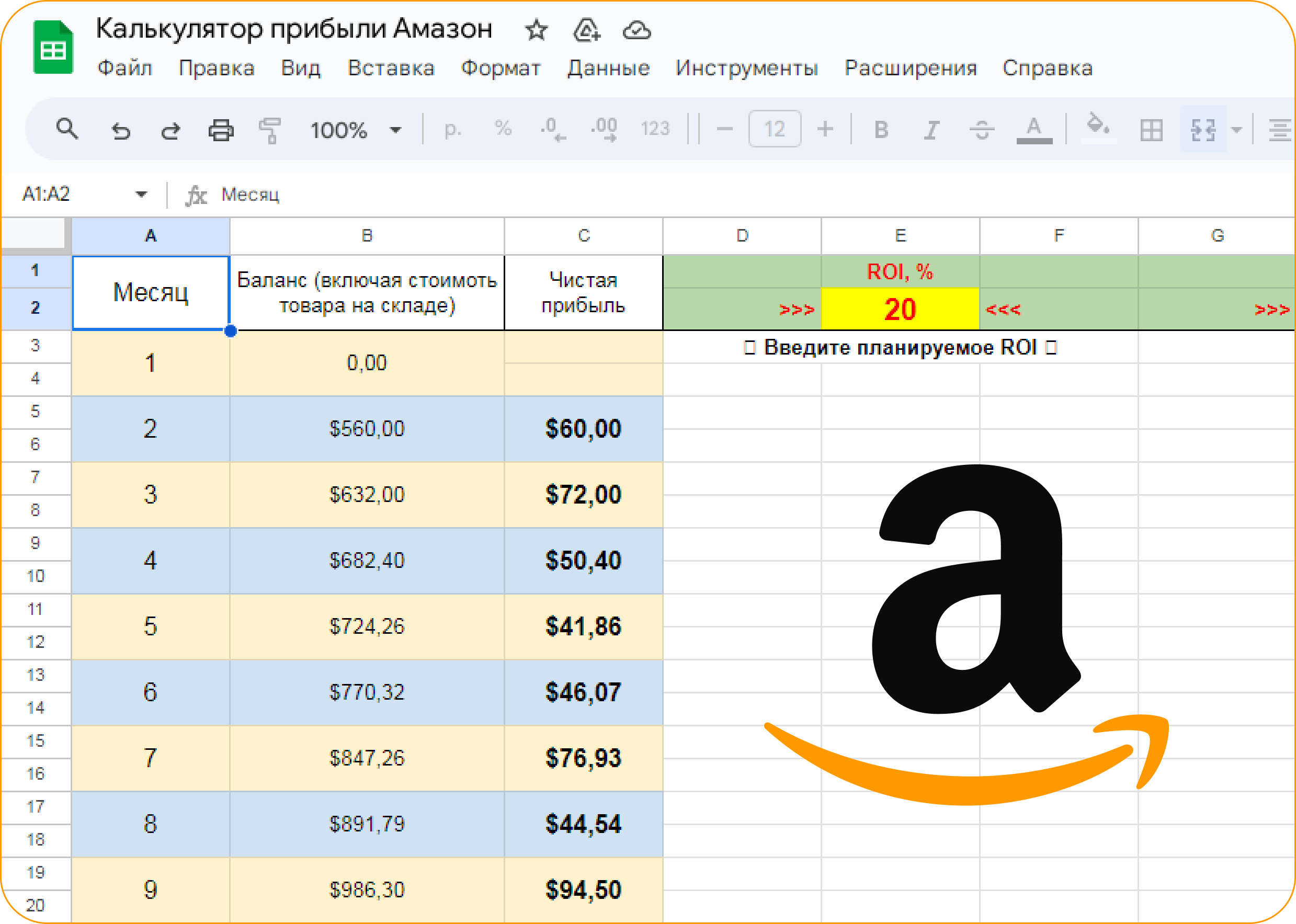Open the fill color paint bucket
Image resolution: width=1296 pixels, height=924 pixels.
point(1097,128)
